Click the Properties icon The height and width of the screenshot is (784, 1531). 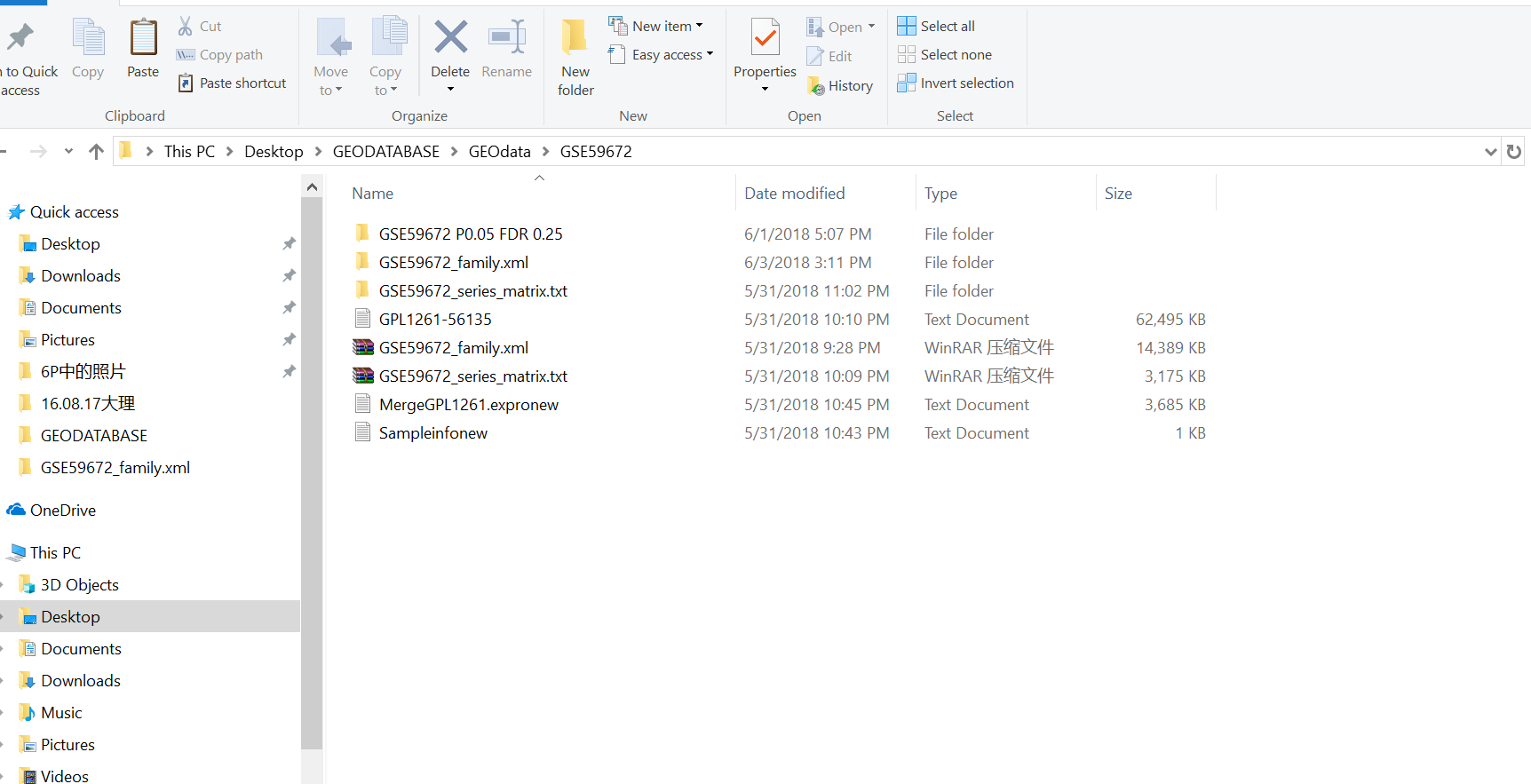coord(765,39)
